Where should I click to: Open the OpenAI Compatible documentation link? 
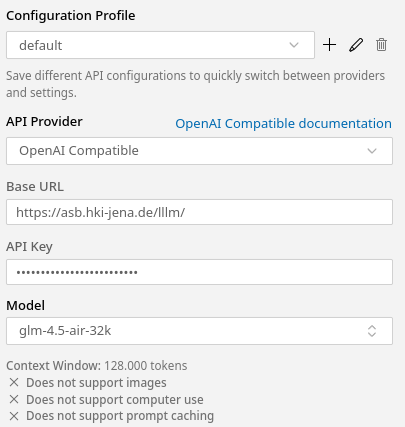[x=283, y=124]
